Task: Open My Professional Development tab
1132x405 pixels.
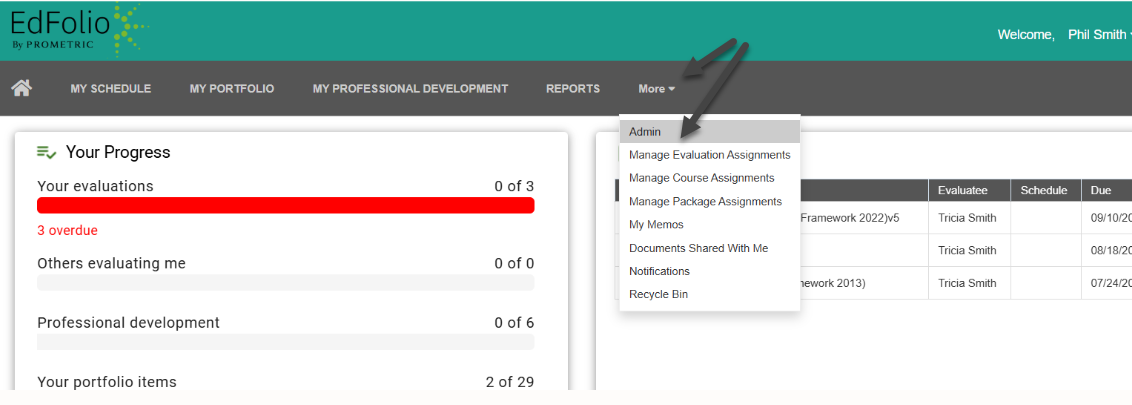Action: click(410, 89)
